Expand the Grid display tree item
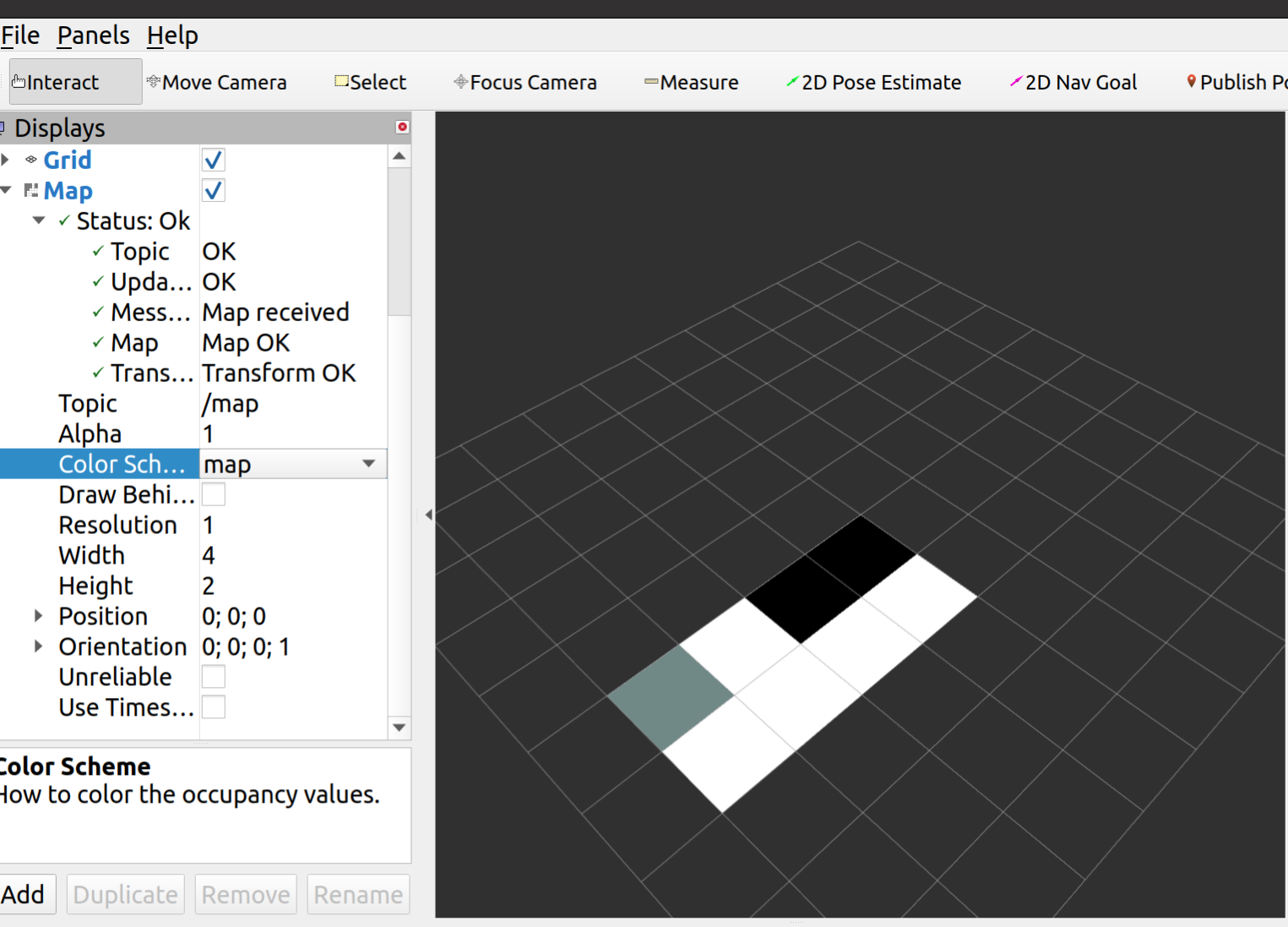Image resolution: width=1288 pixels, height=927 pixels. (6, 160)
